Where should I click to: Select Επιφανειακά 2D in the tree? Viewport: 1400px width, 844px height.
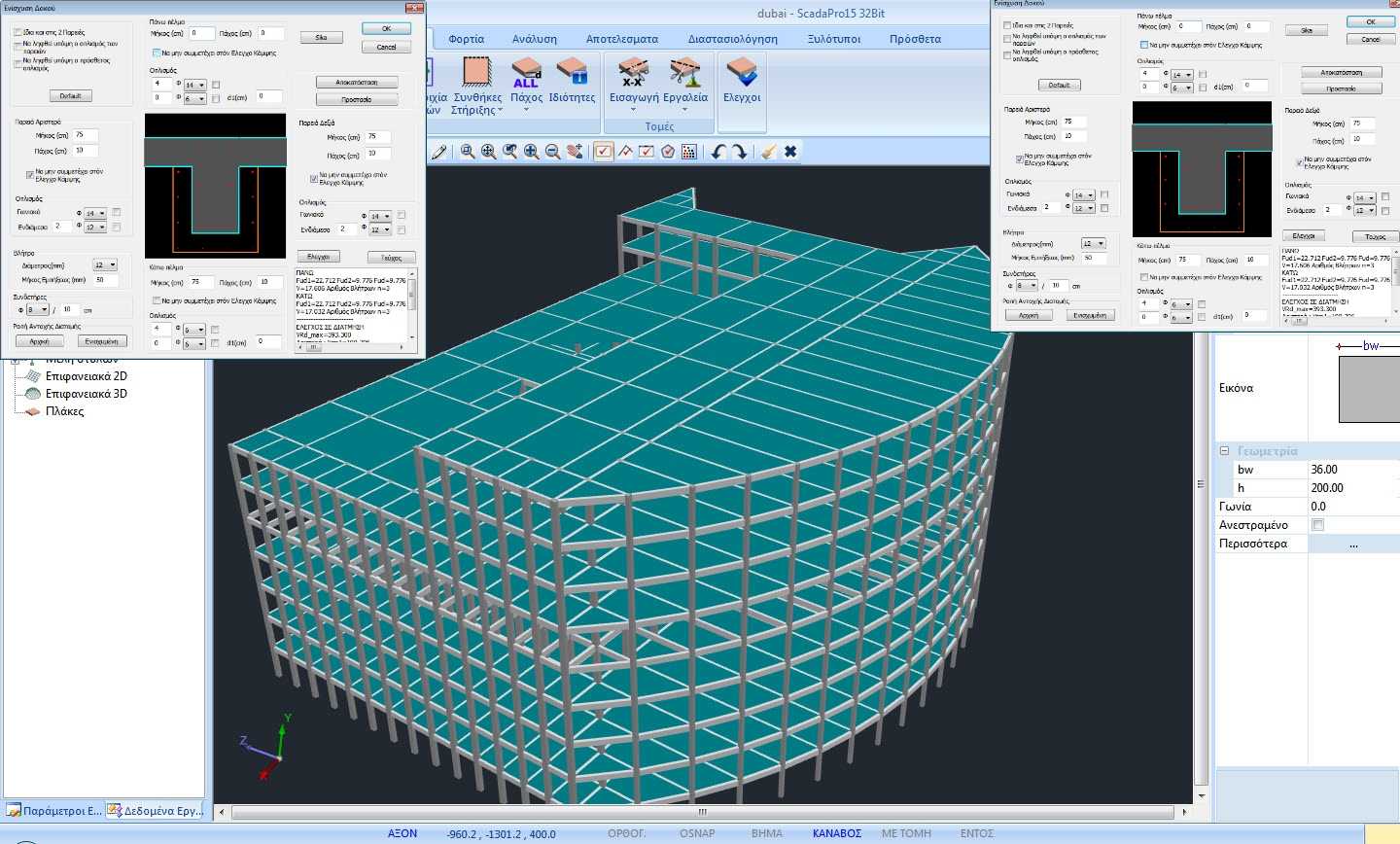pos(86,376)
